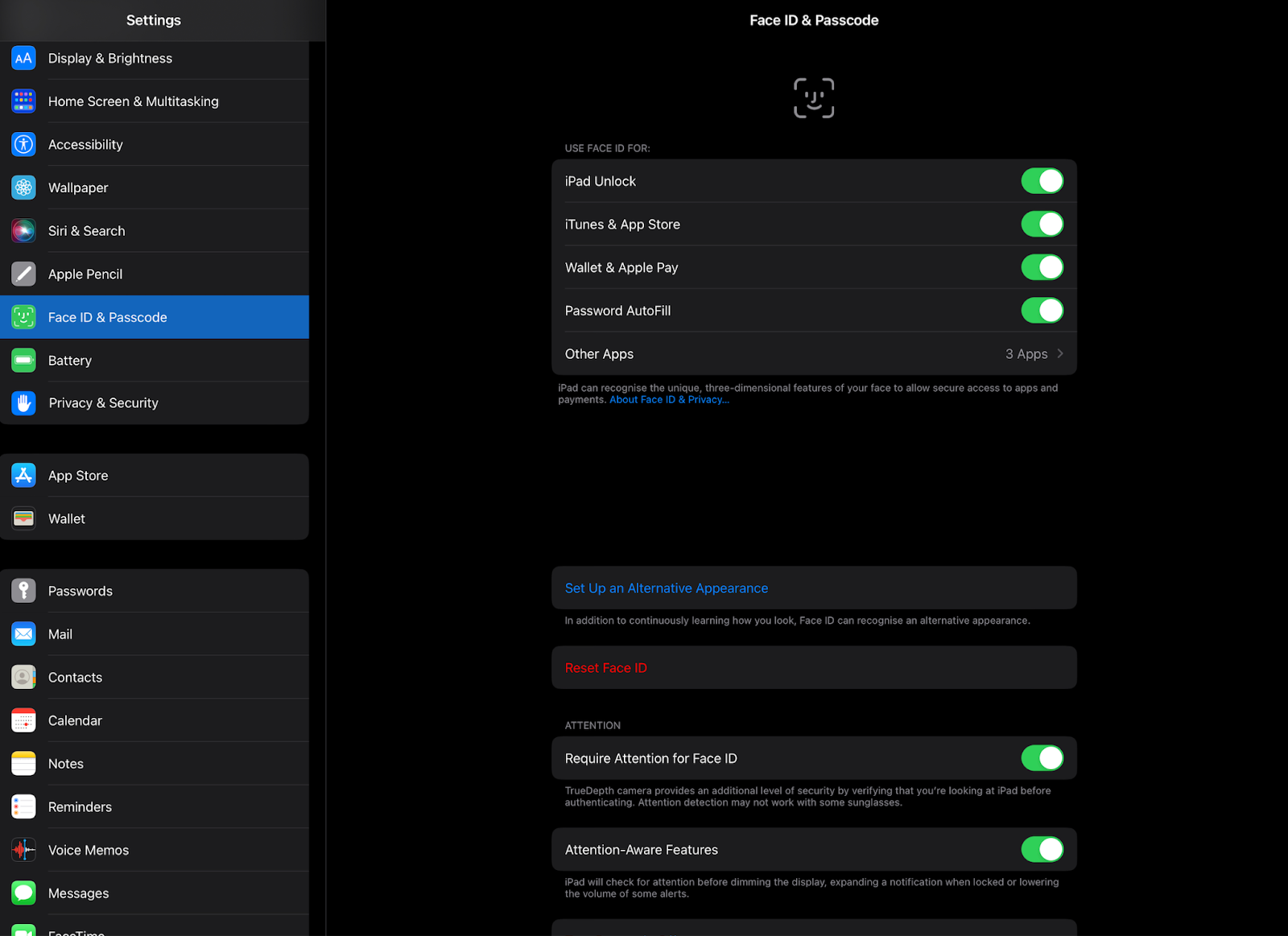1288x936 pixels.
Task: Go to Wallpaper settings
Action: (155, 188)
